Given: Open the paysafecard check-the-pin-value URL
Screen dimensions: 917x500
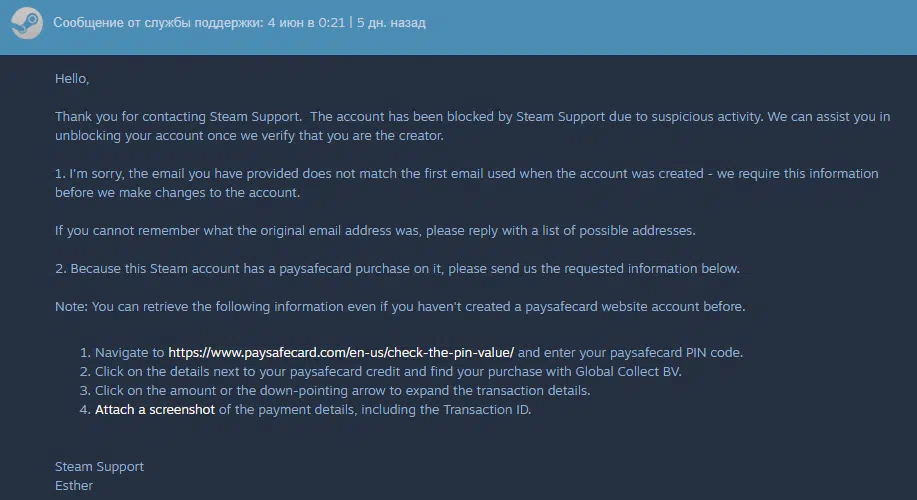Looking at the screenshot, I should pos(341,353).
